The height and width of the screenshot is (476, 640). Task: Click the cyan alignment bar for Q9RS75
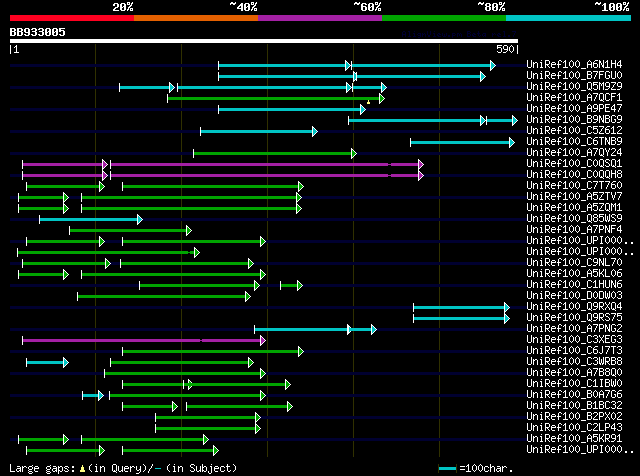pyautogui.click(x=462, y=318)
